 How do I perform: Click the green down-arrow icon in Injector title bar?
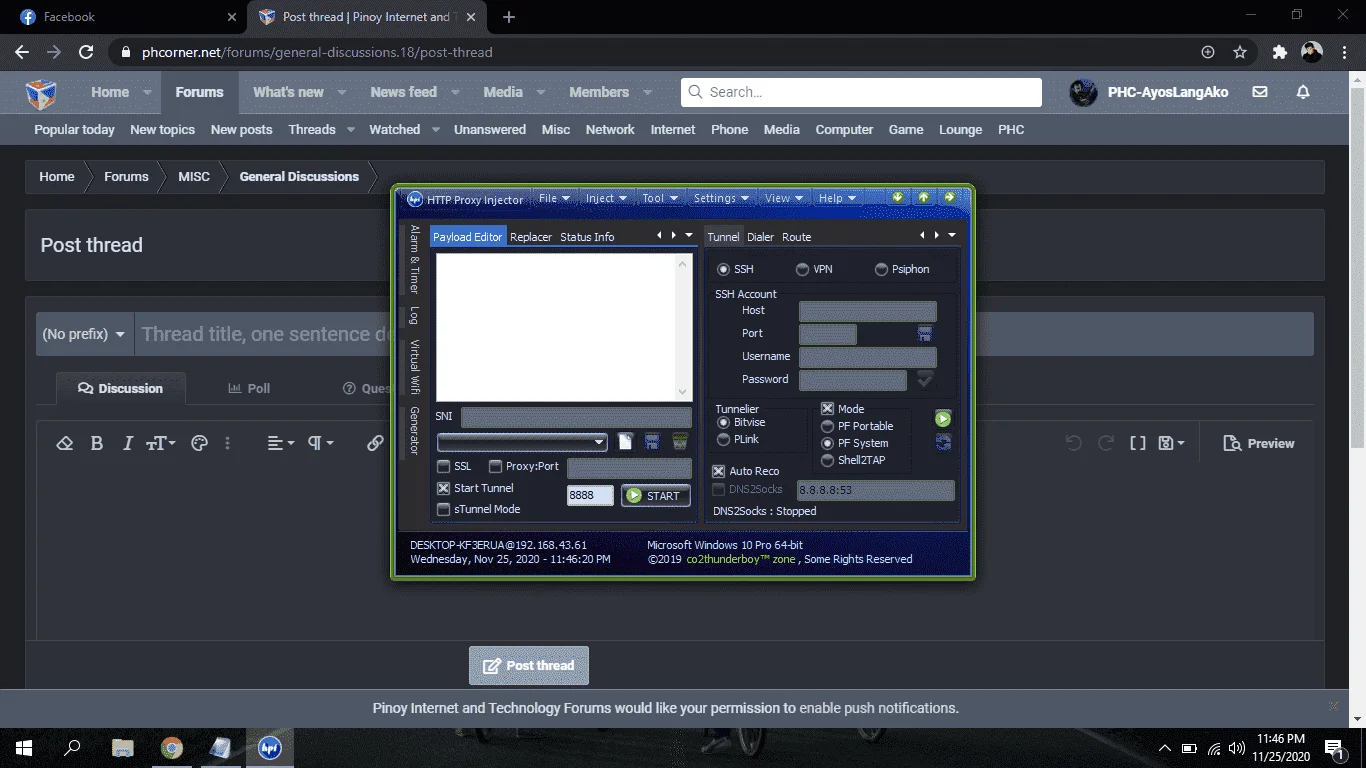point(898,197)
